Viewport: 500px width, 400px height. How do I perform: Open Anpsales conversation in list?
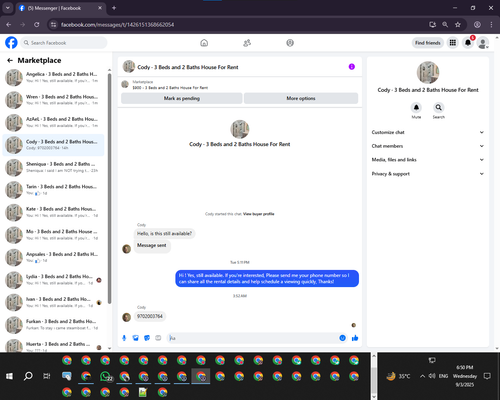coord(53,257)
